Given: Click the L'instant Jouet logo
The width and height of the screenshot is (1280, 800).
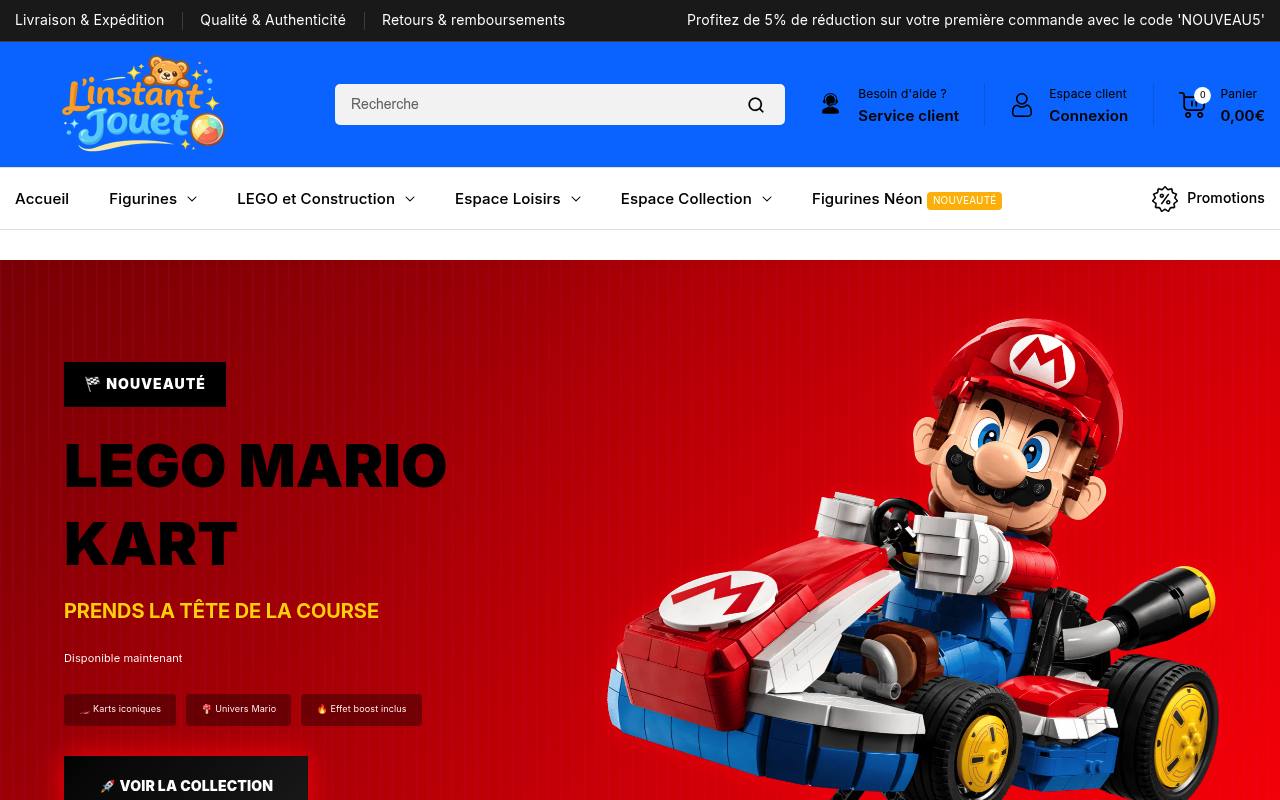Looking at the screenshot, I should pyautogui.click(x=144, y=104).
